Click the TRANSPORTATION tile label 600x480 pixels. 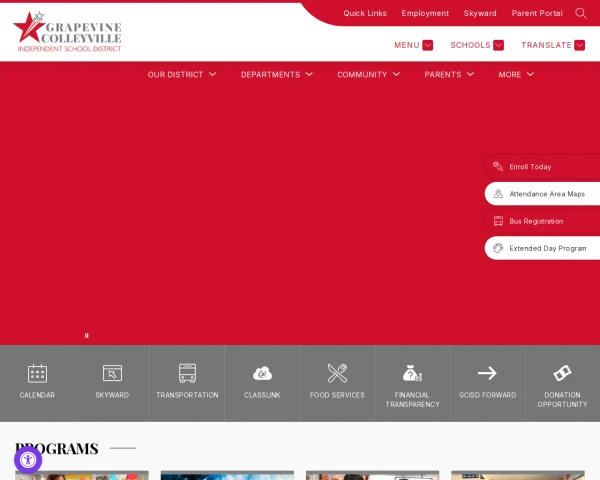[x=187, y=395]
